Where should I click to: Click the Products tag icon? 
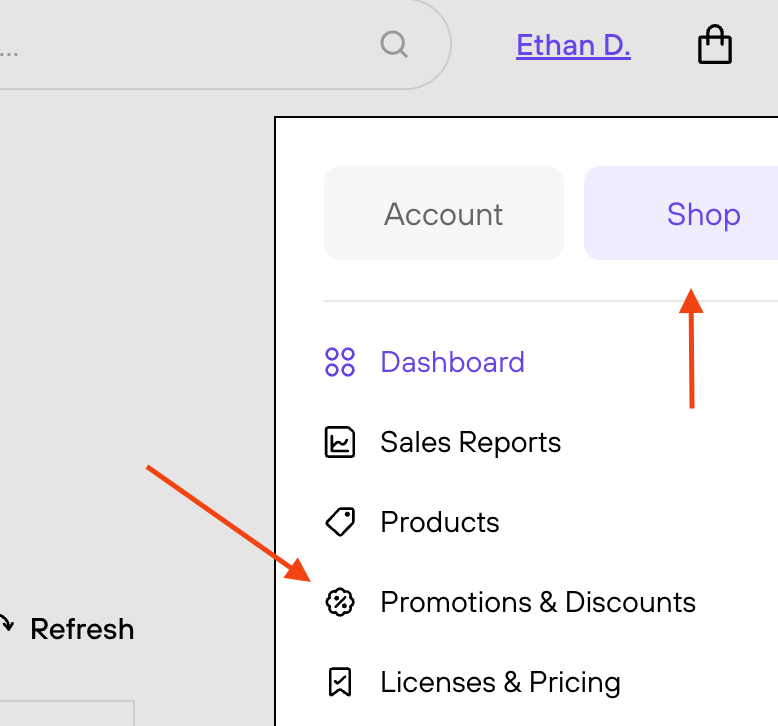coord(340,522)
